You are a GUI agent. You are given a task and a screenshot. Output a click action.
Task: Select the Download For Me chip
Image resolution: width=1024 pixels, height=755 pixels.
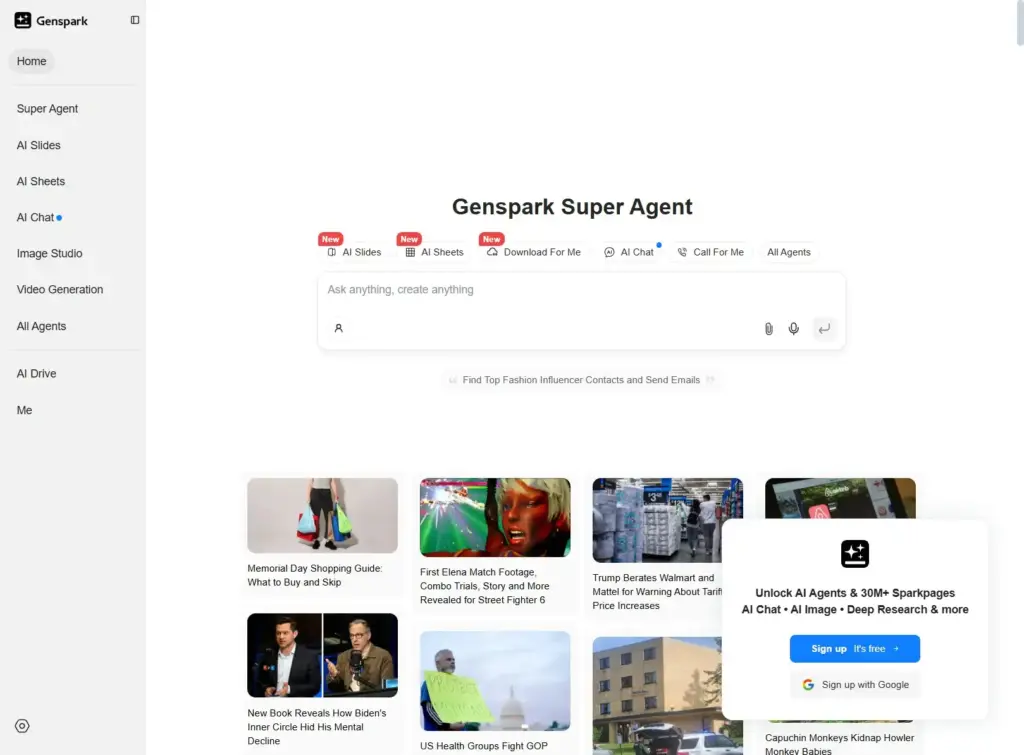pos(534,252)
